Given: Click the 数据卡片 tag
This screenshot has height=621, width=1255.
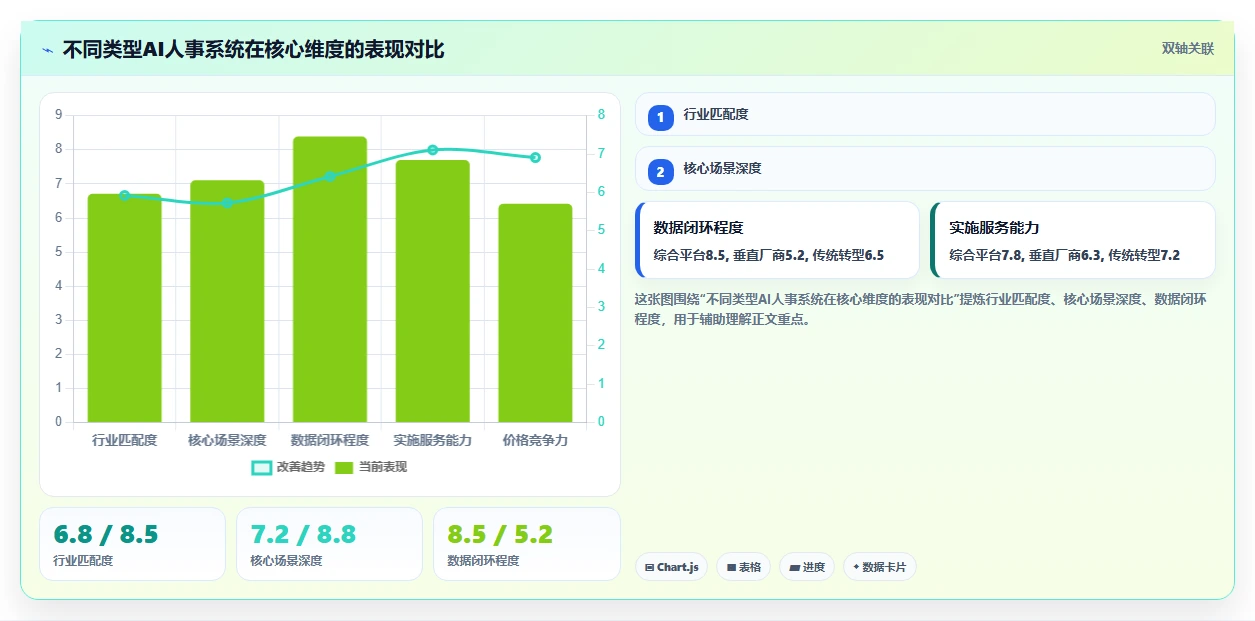Looking at the screenshot, I should tap(879, 567).
